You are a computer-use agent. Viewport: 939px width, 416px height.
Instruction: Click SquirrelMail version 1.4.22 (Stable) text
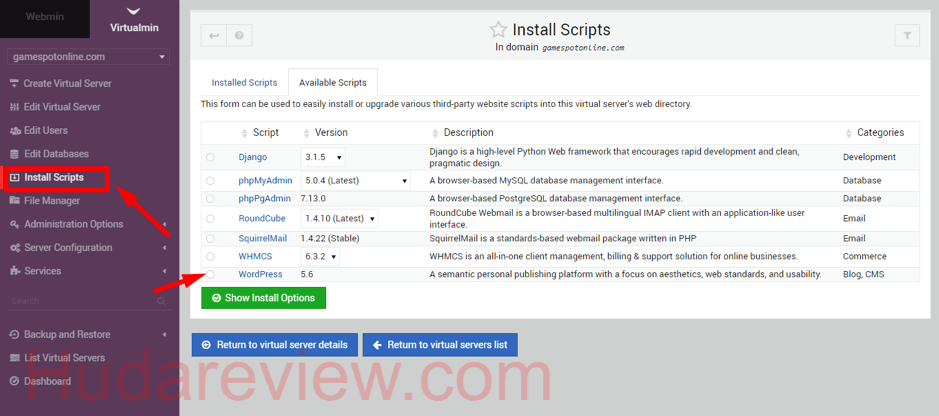tap(330, 238)
